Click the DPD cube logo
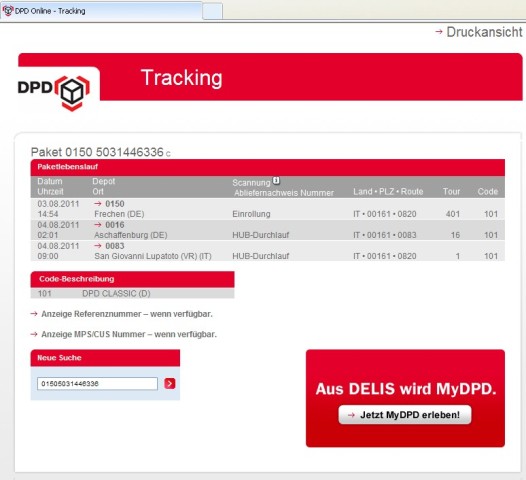 (72, 93)
